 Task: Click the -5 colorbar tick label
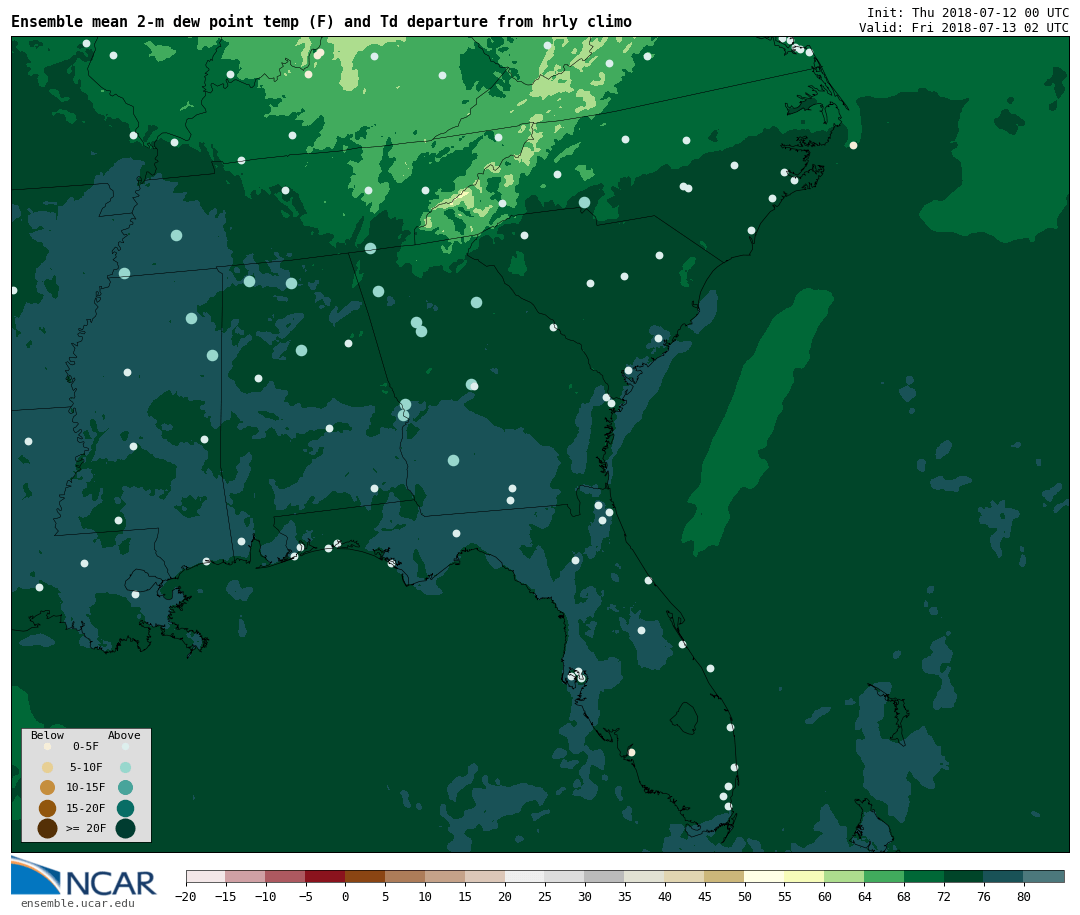(305, 896)
